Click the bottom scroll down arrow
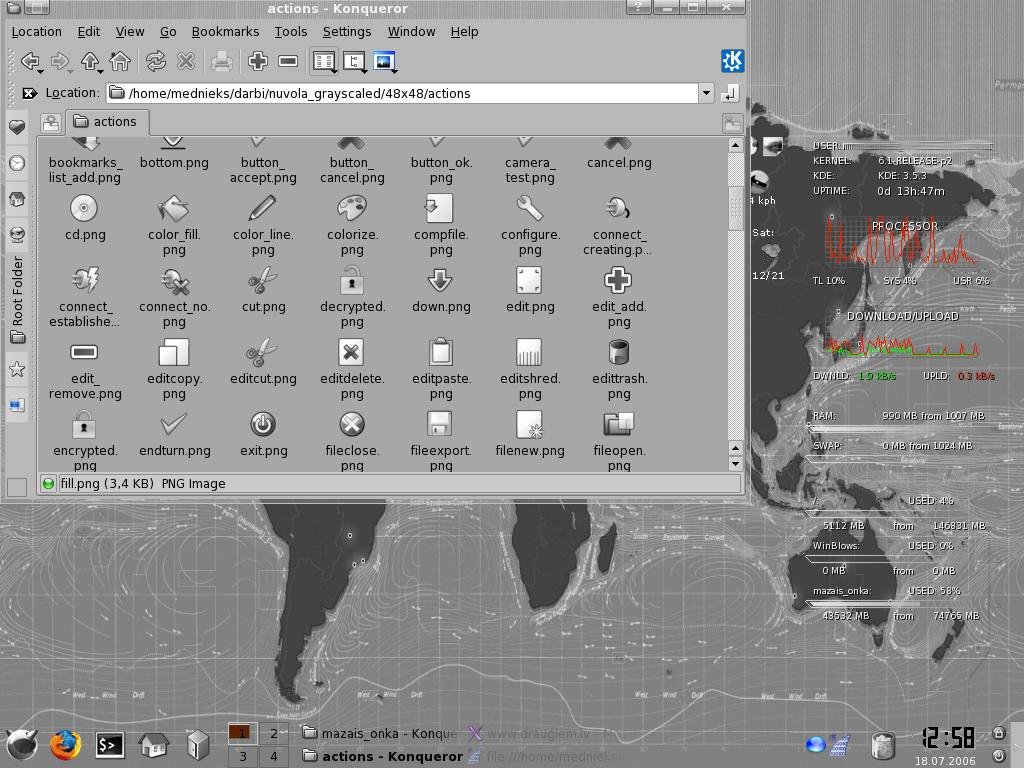 click(735, 464)
